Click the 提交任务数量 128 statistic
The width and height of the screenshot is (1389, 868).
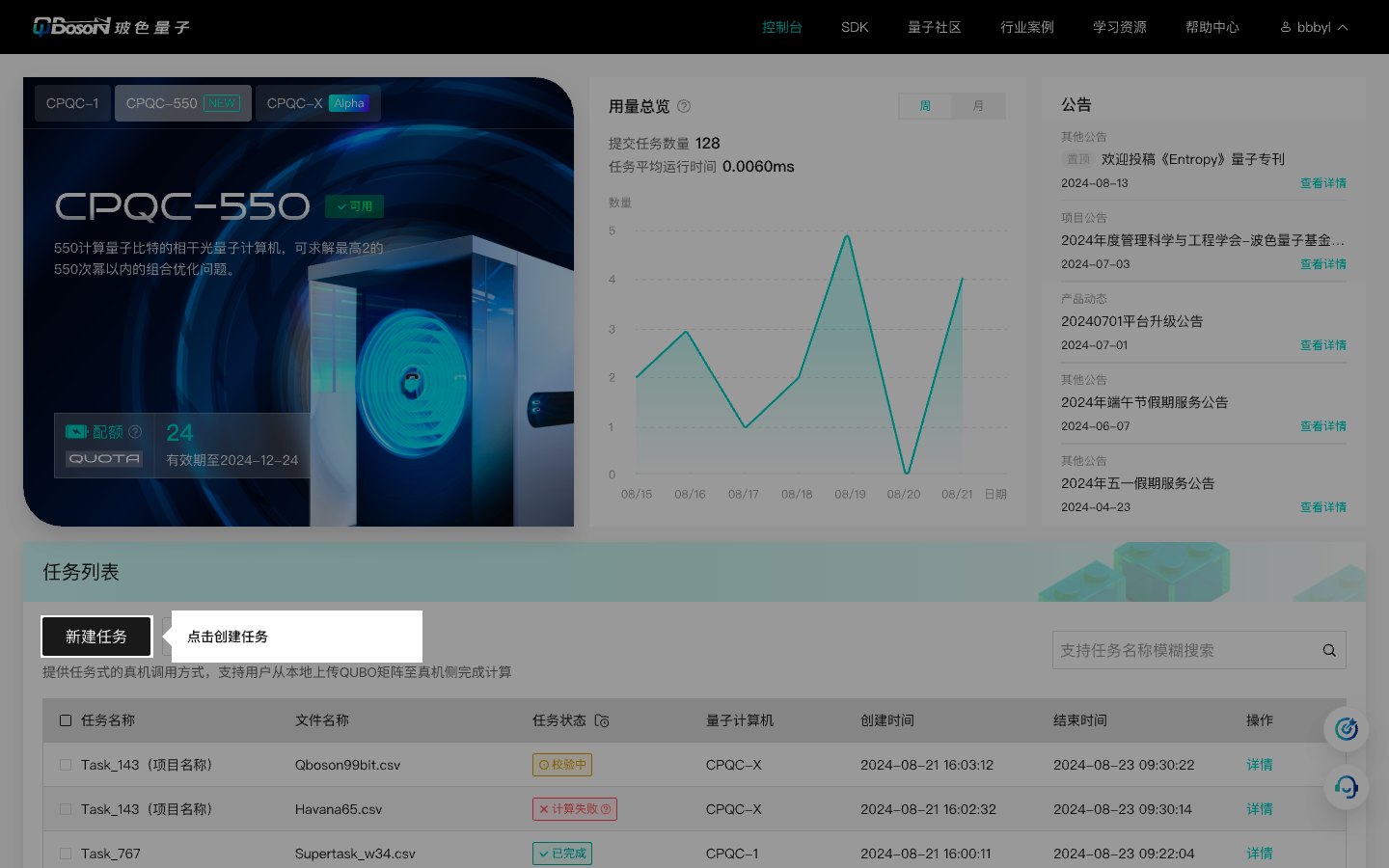pos(665,143)
